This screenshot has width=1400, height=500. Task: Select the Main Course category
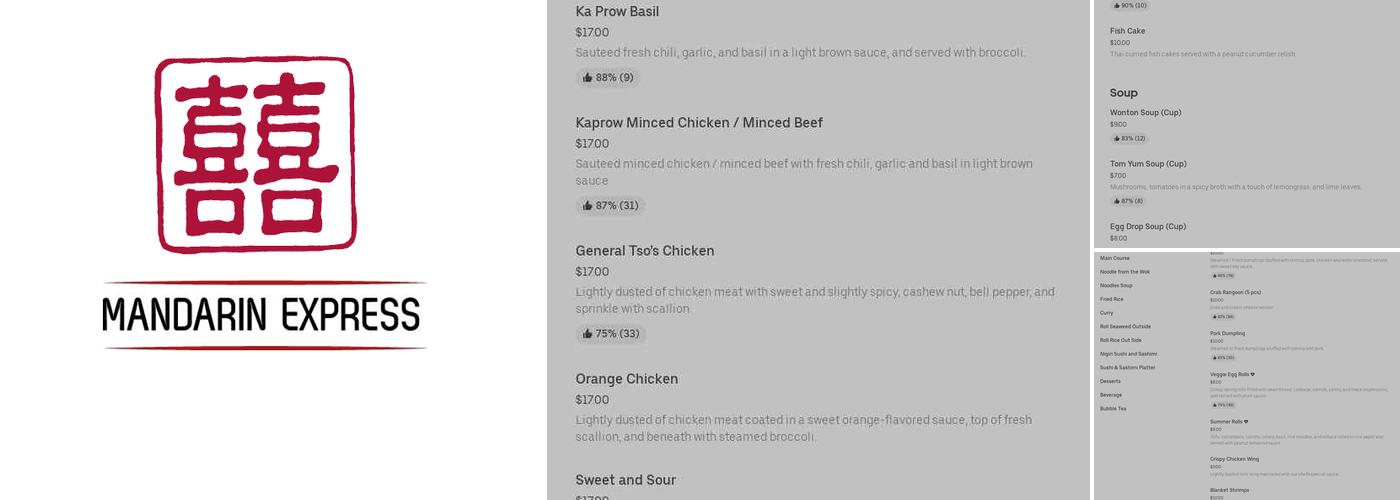coord(1115,258)
